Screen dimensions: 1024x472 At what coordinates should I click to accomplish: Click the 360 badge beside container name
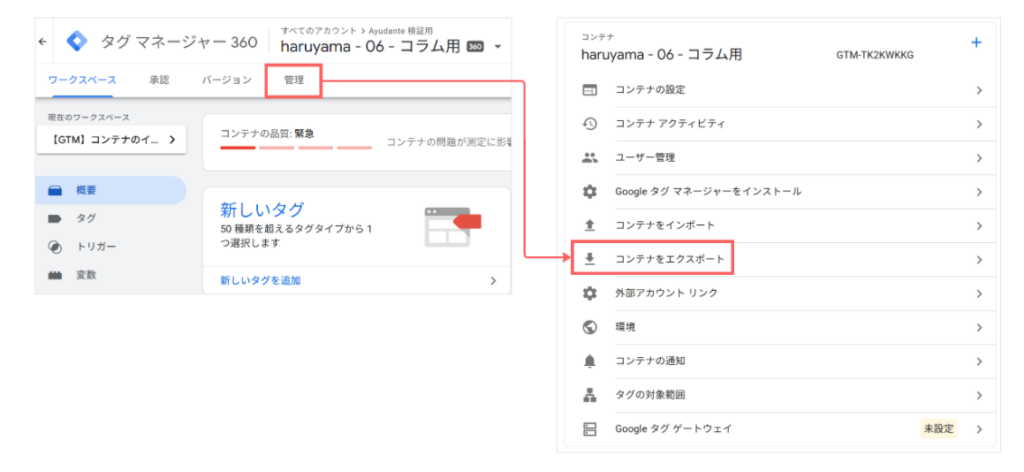point(475,47)
